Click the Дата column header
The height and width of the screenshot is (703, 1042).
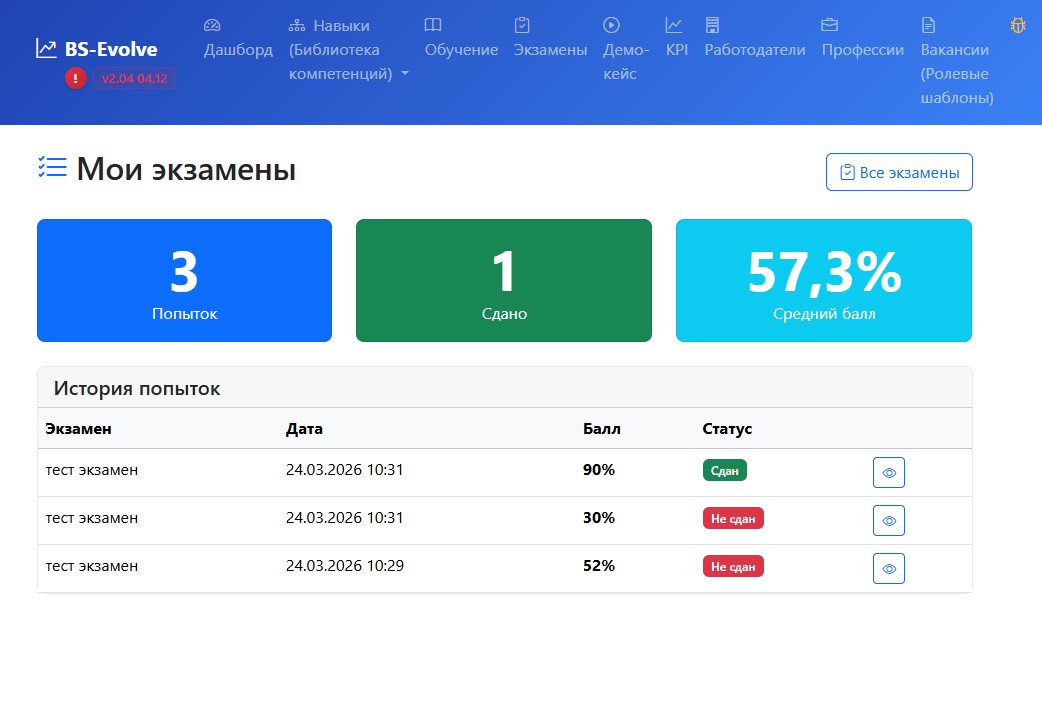tap(304, 429)
